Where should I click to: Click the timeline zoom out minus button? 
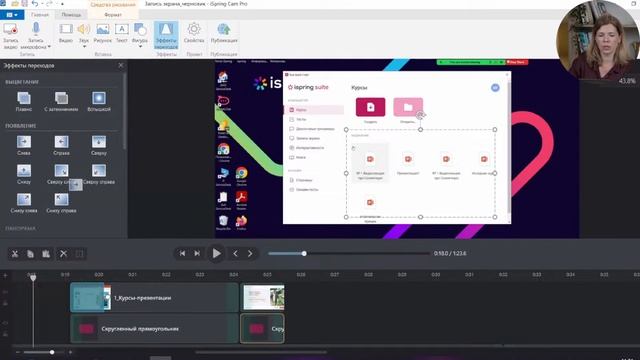[x=18, y=352]
